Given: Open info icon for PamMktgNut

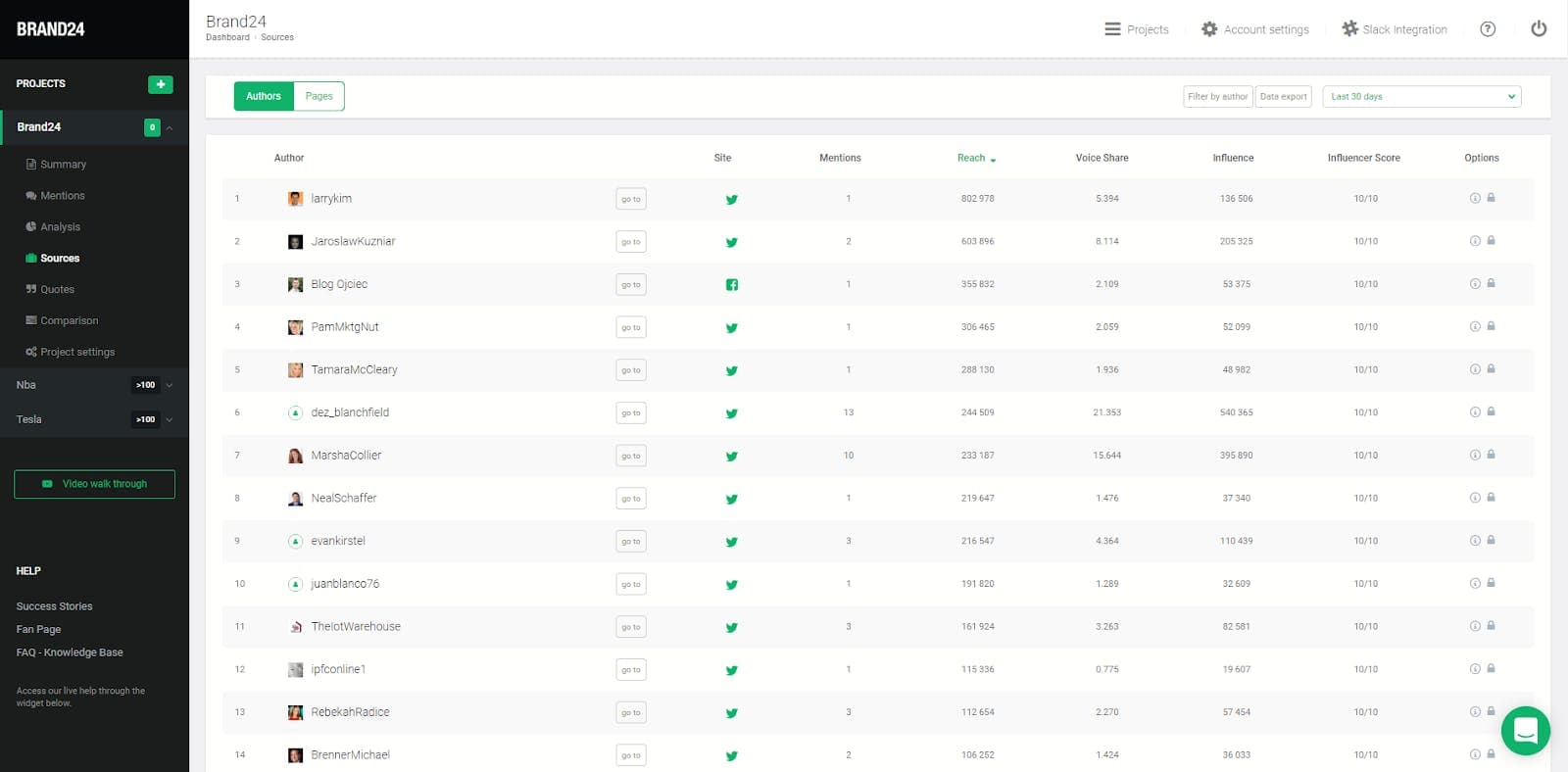Looking at the screenshot, I should tap(1475, 326).
